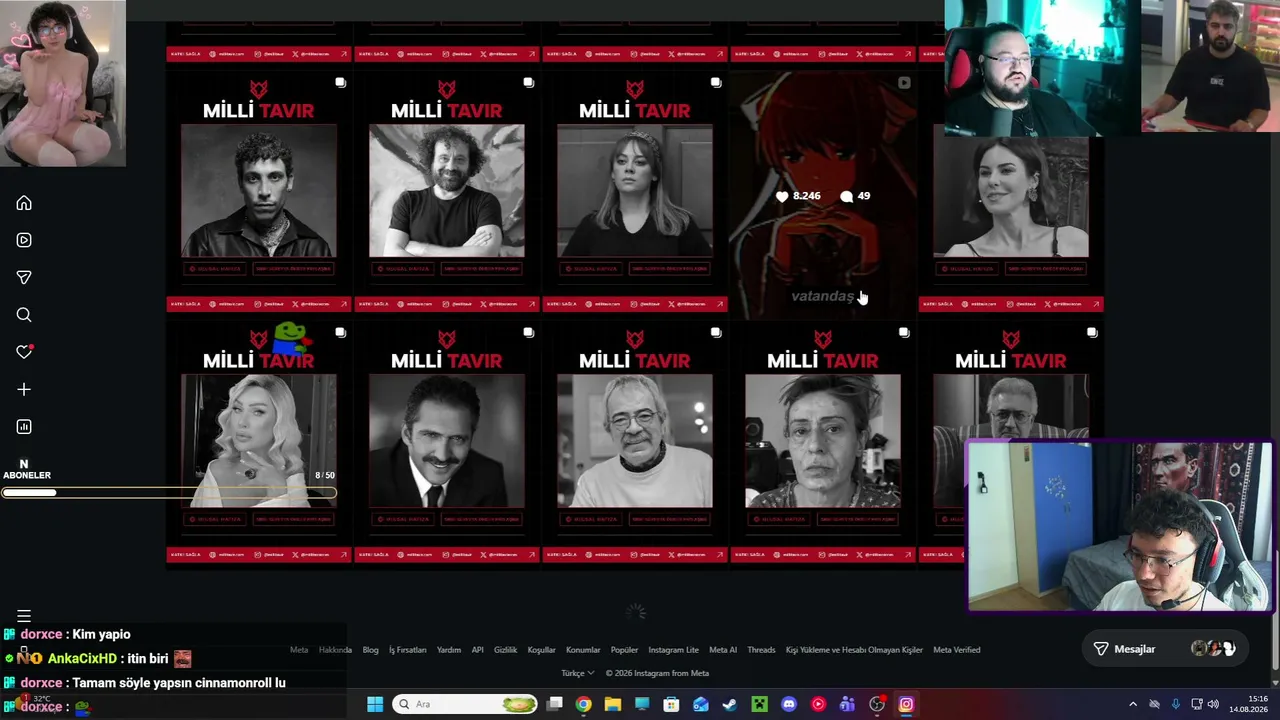Viewport: 1280px width, 720px height.
Task: Expand the hidden system tray icons chevron
Action: [x=1132, y=705]
